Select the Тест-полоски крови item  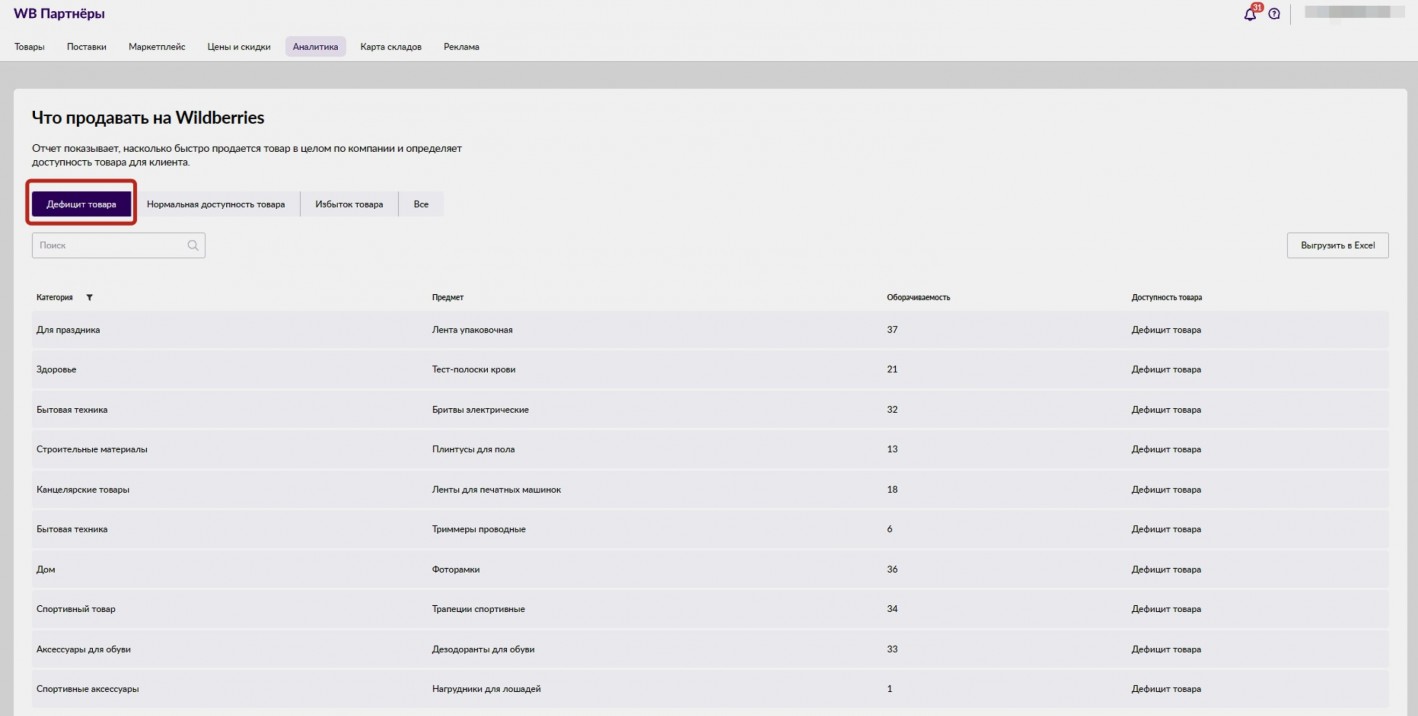pyautogui.click(x=474, y=370)
